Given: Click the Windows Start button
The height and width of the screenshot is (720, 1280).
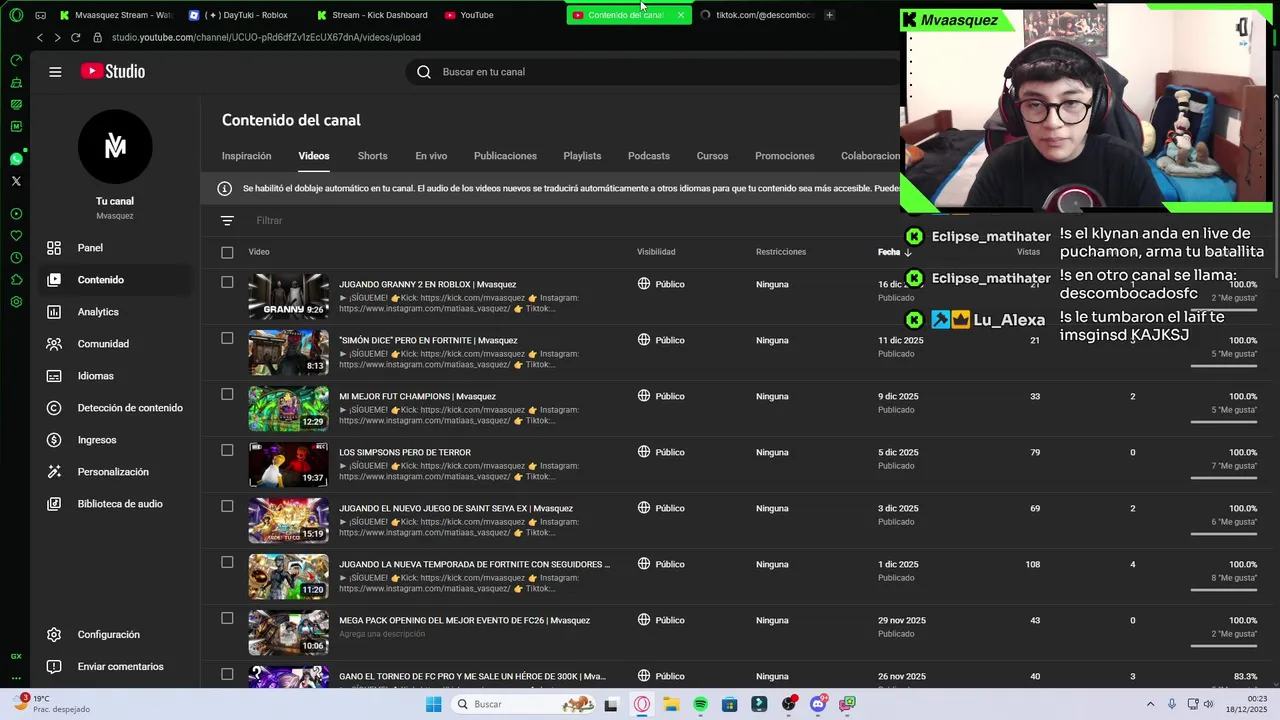Looking at the screenshot, I should [x=433, y=704].
